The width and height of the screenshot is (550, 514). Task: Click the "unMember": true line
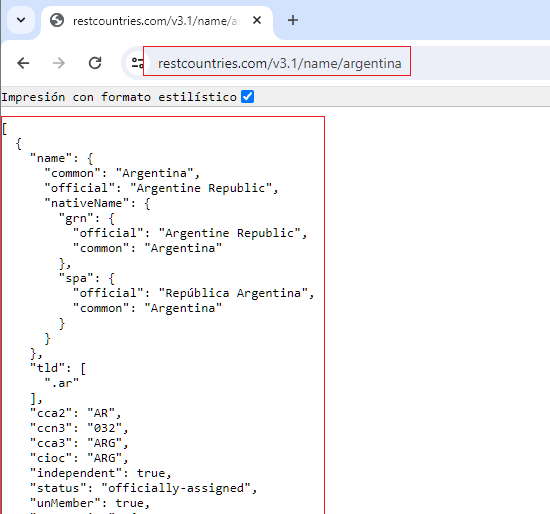[90, 503]
